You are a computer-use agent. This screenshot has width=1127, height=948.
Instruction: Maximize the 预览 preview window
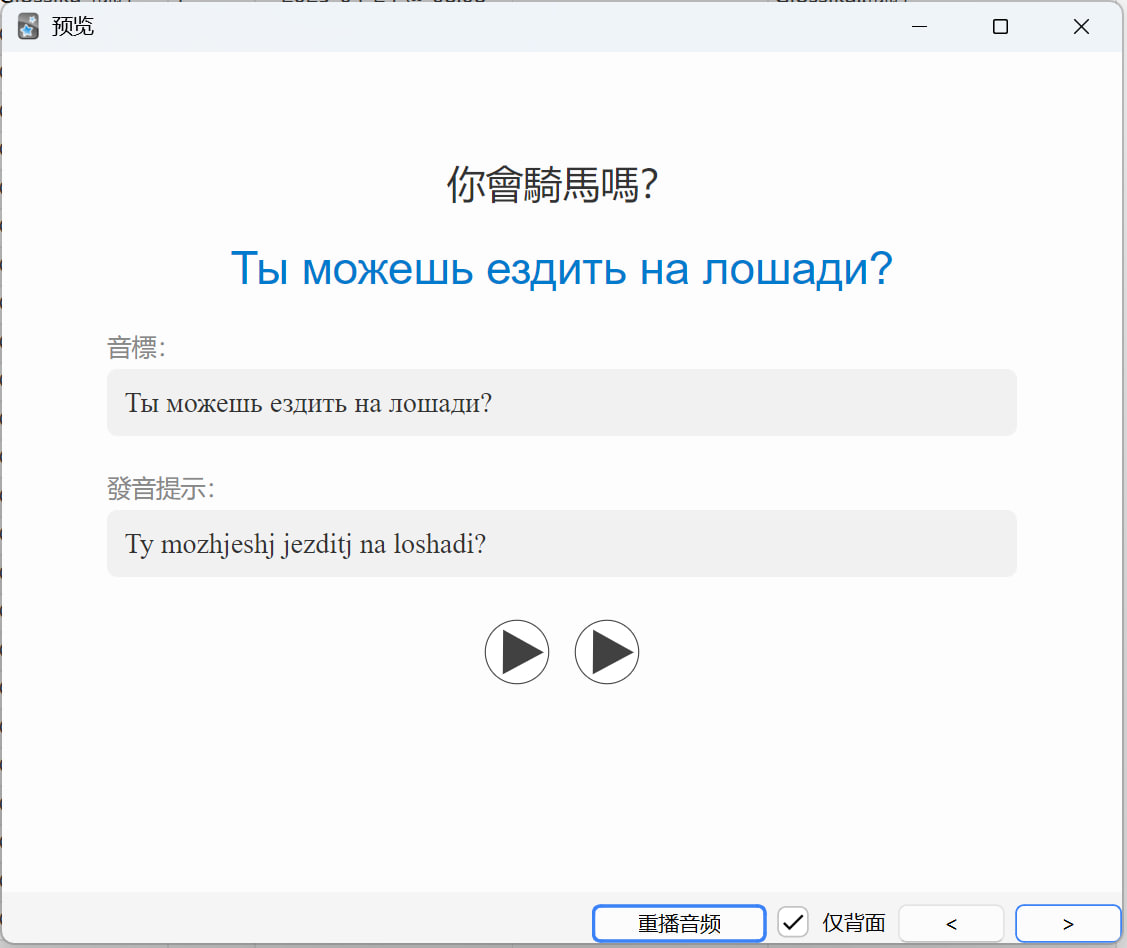(1000, 27)
